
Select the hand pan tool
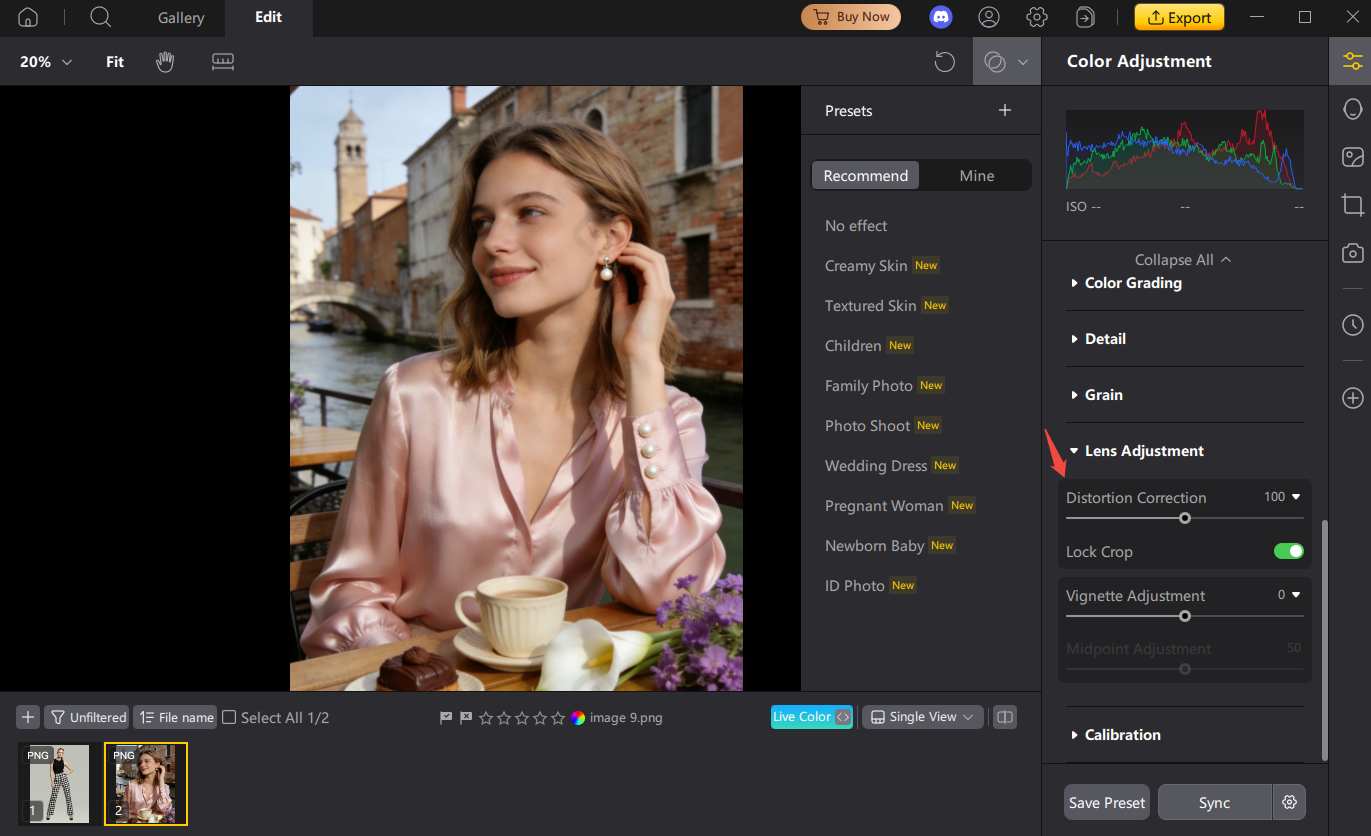[165, 62]
